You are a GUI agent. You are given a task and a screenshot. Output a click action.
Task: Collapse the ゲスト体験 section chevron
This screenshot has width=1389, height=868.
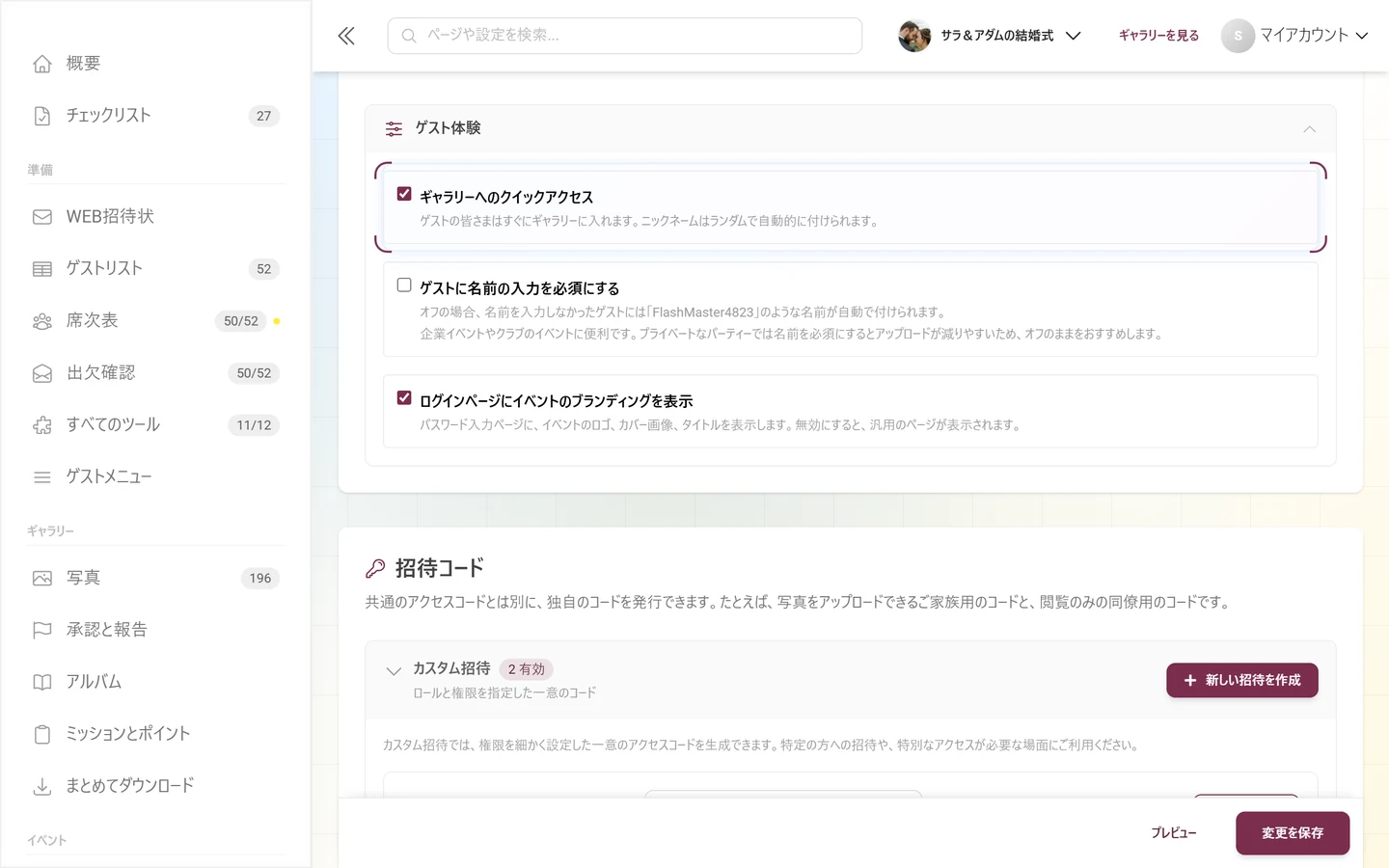(x=1309, y=129)
